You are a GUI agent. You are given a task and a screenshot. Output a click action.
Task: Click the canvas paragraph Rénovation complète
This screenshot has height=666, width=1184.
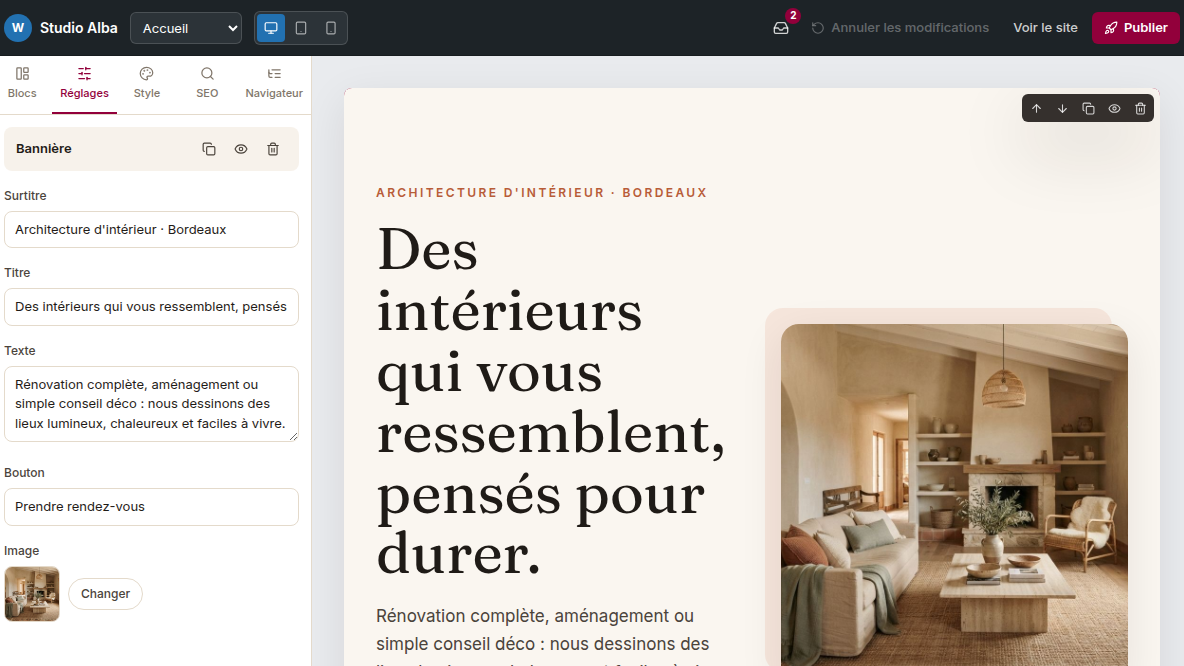(542, 634)
